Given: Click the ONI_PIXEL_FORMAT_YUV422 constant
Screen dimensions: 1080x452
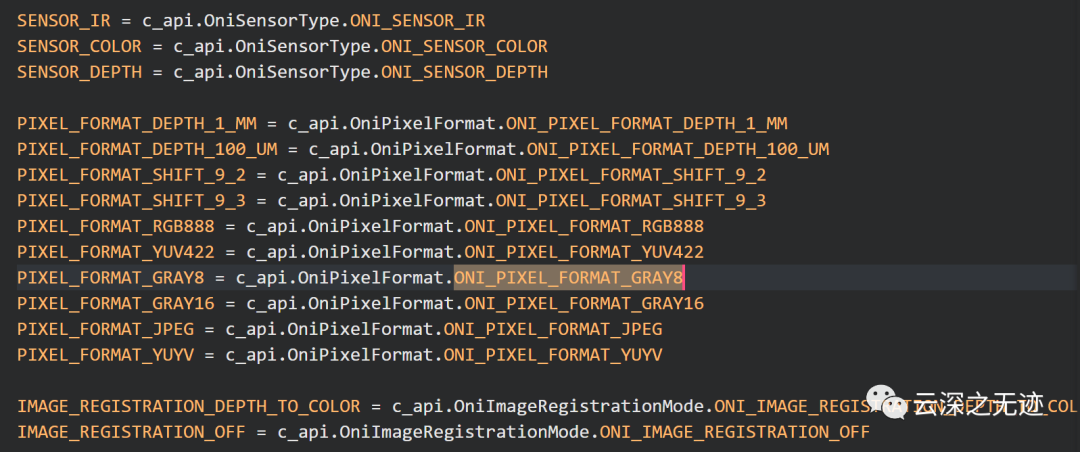Looking at the screenshot, I should [585, 252].
